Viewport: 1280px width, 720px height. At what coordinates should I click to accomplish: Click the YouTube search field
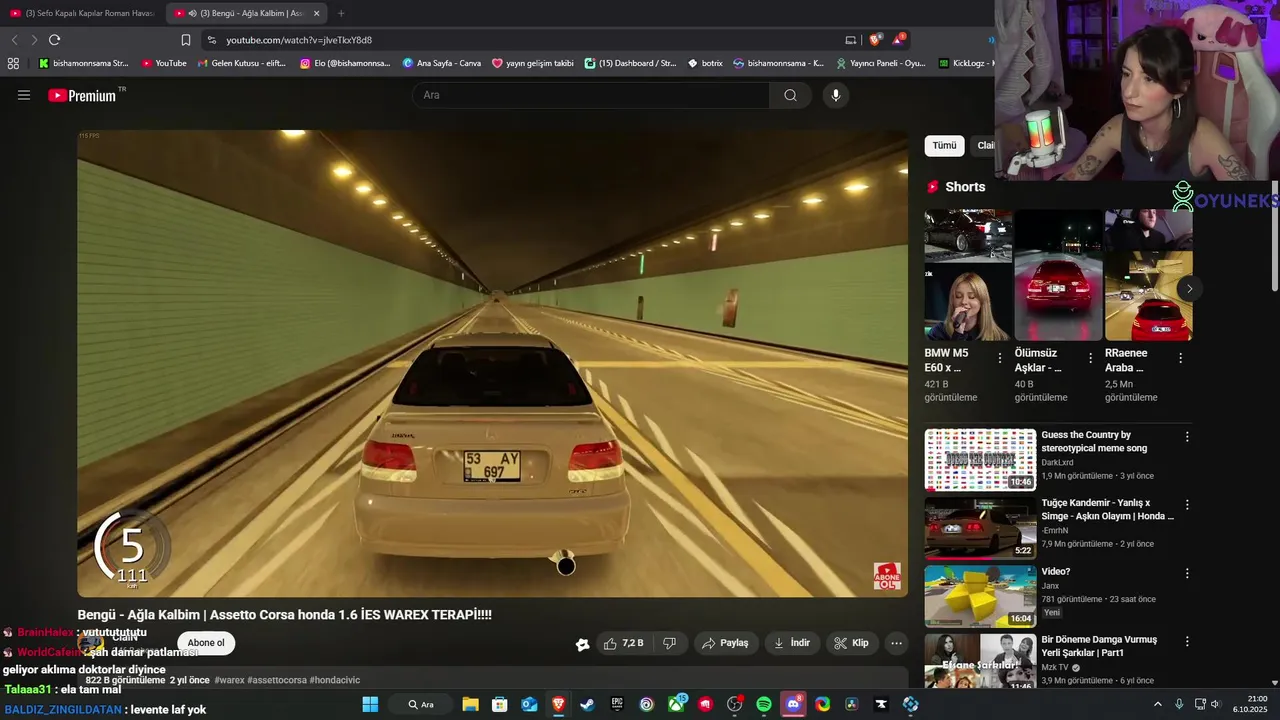pyautogui.click(x=590, y=95)
